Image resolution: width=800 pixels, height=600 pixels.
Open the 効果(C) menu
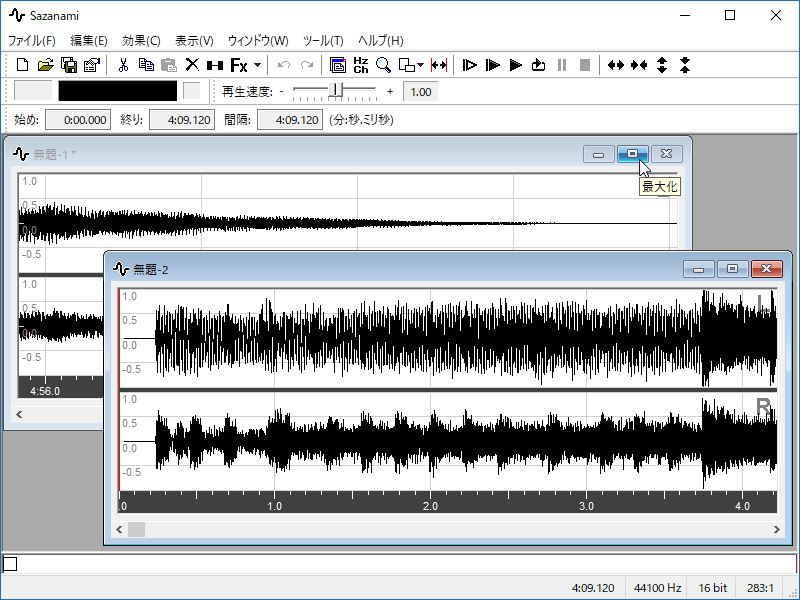tap(141, 41)
